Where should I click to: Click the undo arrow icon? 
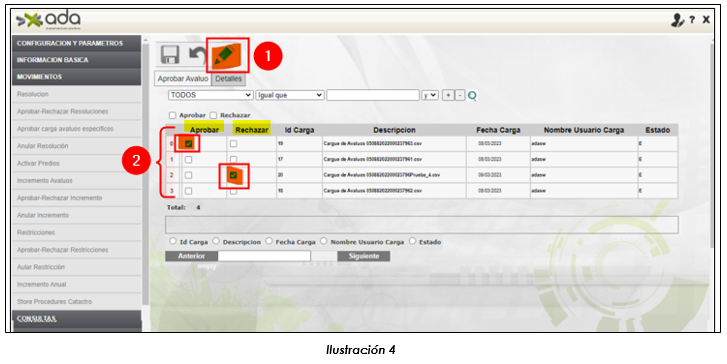[x=198, y=55]
